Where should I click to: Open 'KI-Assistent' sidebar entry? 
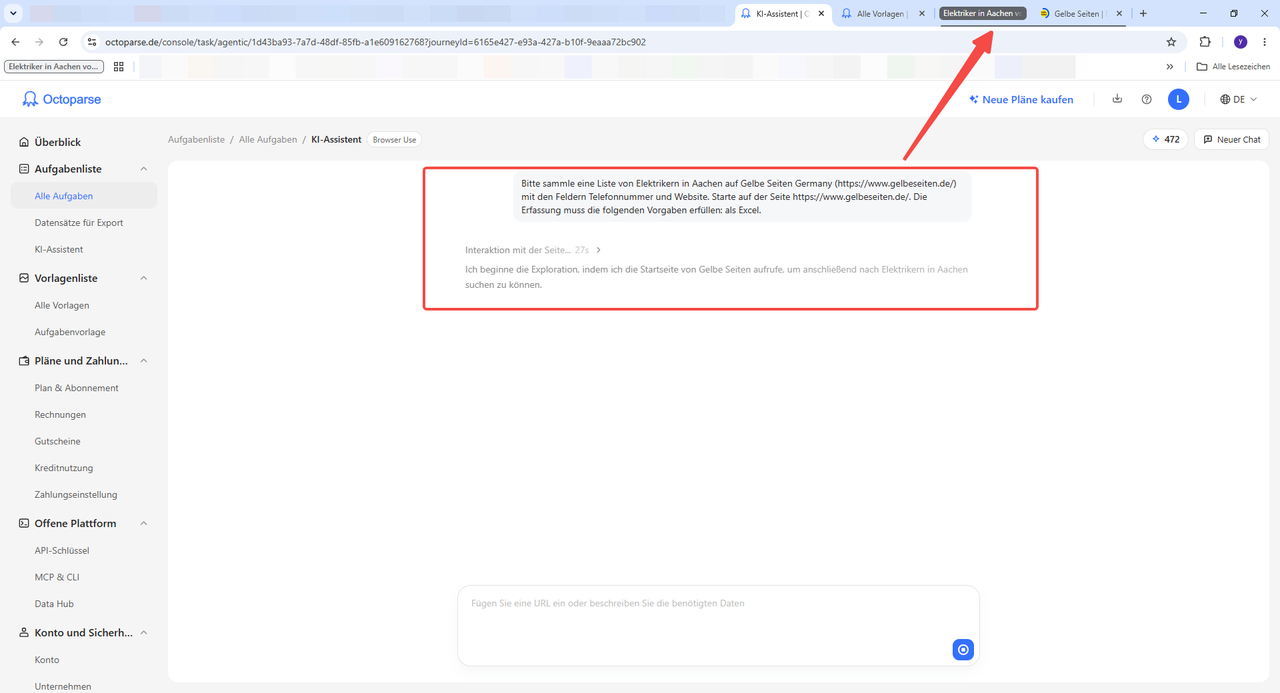59,249
